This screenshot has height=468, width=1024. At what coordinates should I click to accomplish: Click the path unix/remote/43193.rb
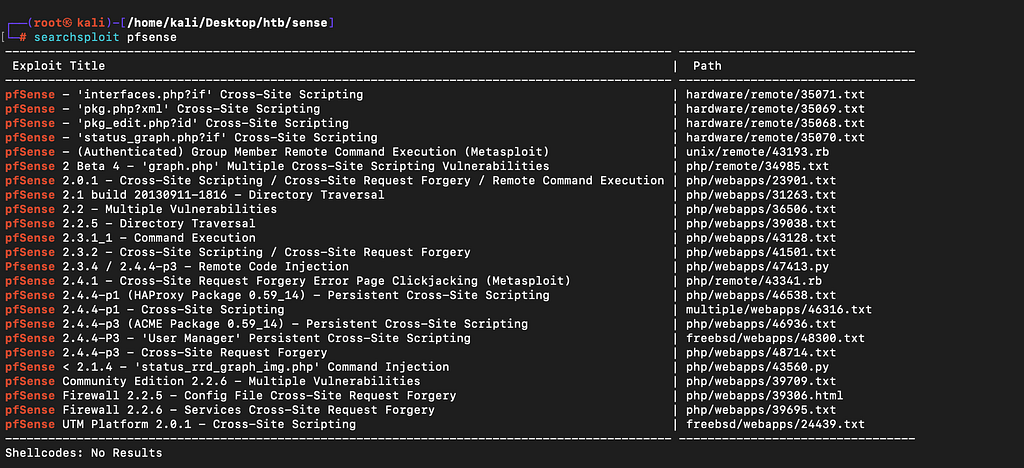coord(758,152)
